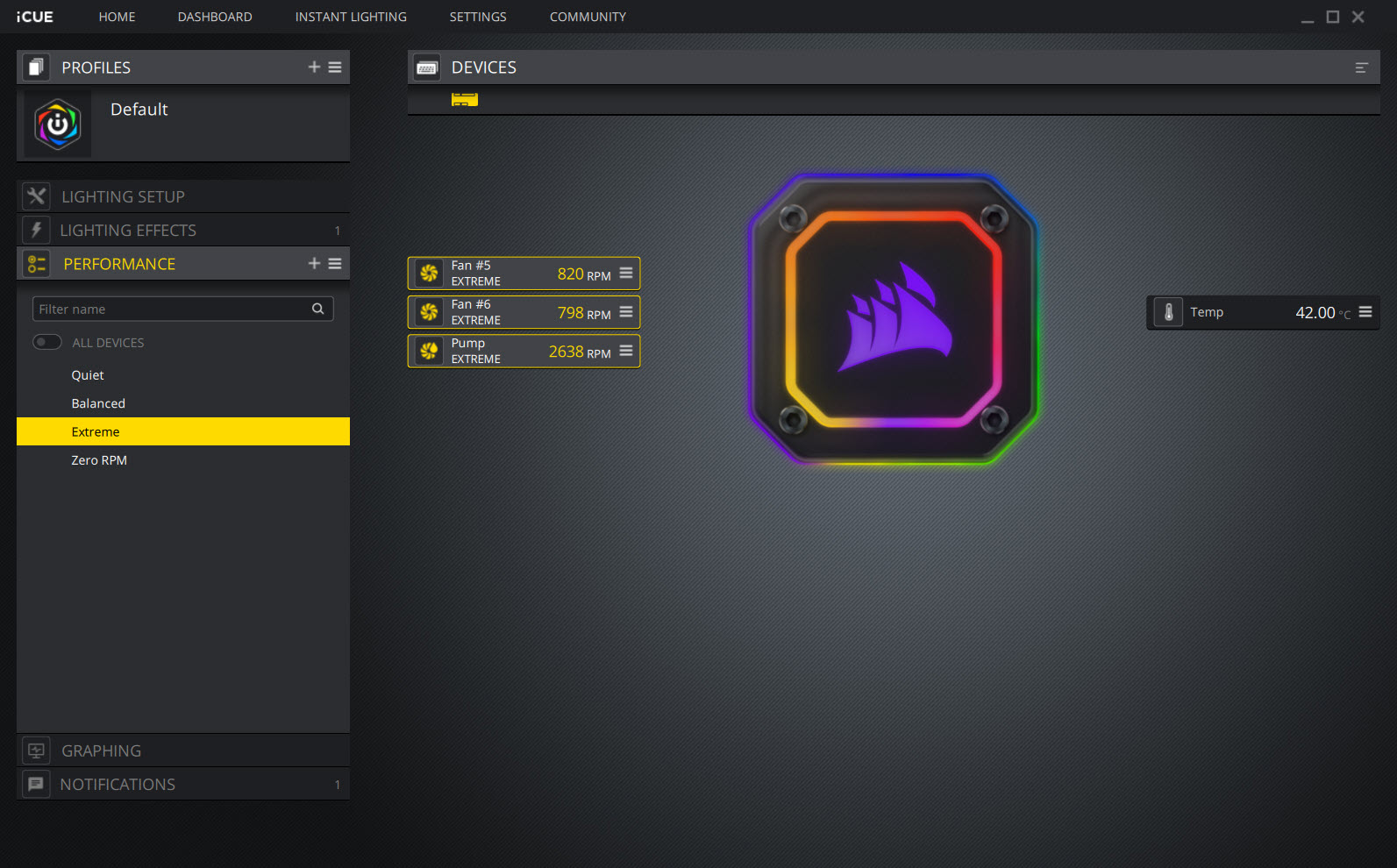Image resolution: width=1397 pixels, height=868 pixels.
Task: Click the Notifications chat icon
Action: [36, 784]
